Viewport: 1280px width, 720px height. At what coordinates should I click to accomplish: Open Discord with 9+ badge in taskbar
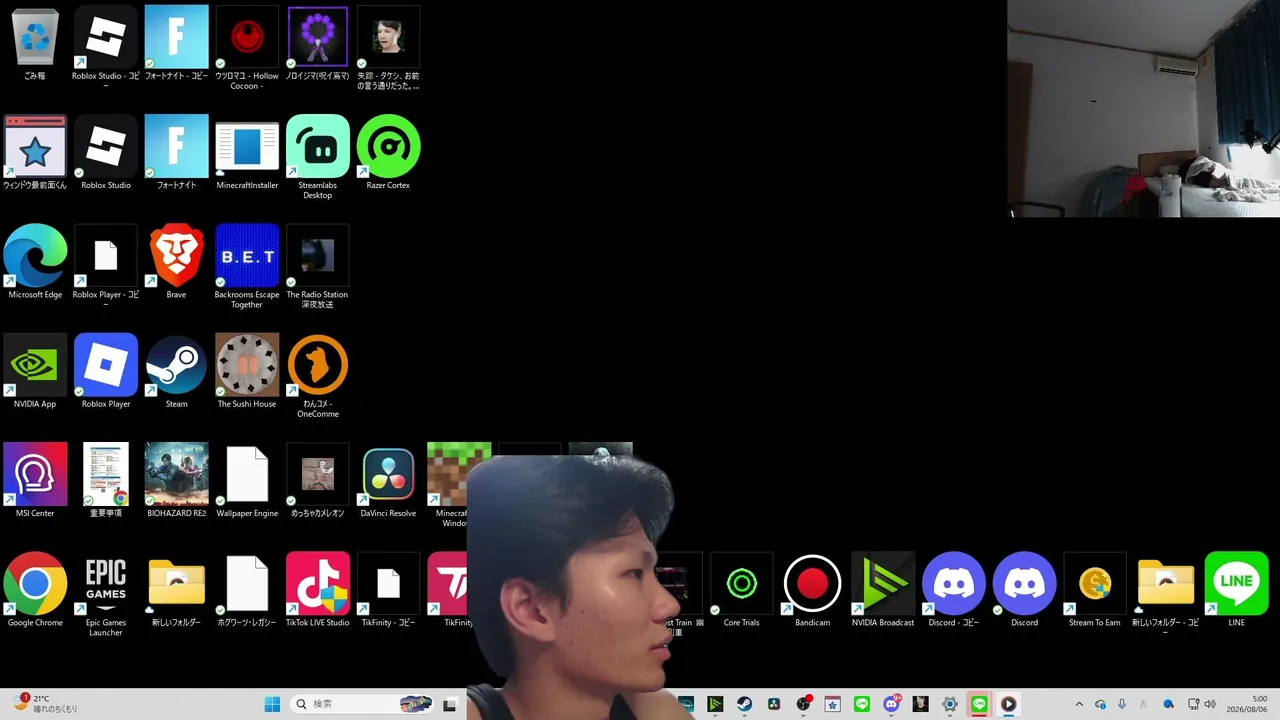click(892, 704)
